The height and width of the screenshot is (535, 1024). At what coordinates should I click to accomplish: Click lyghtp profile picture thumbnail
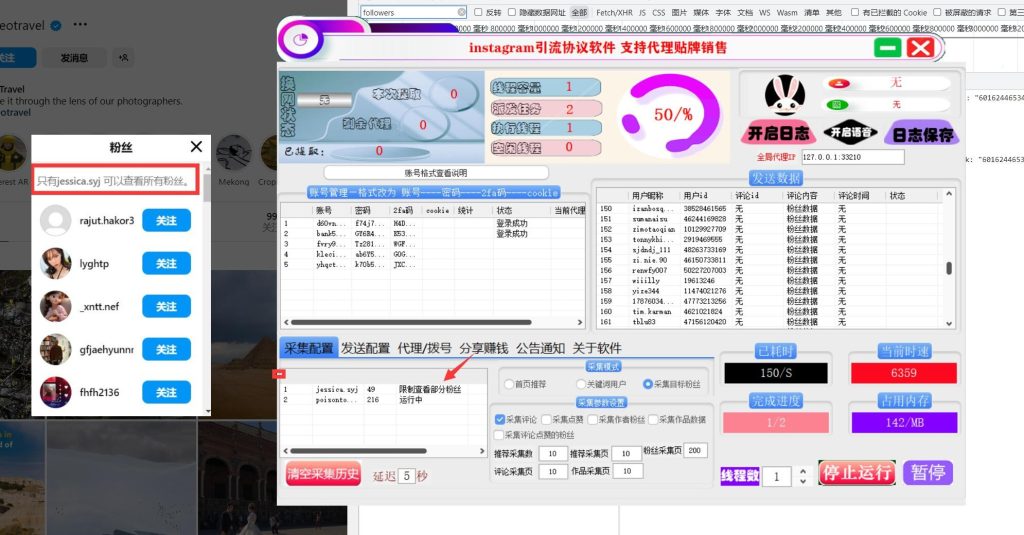[x=56, y=263]
